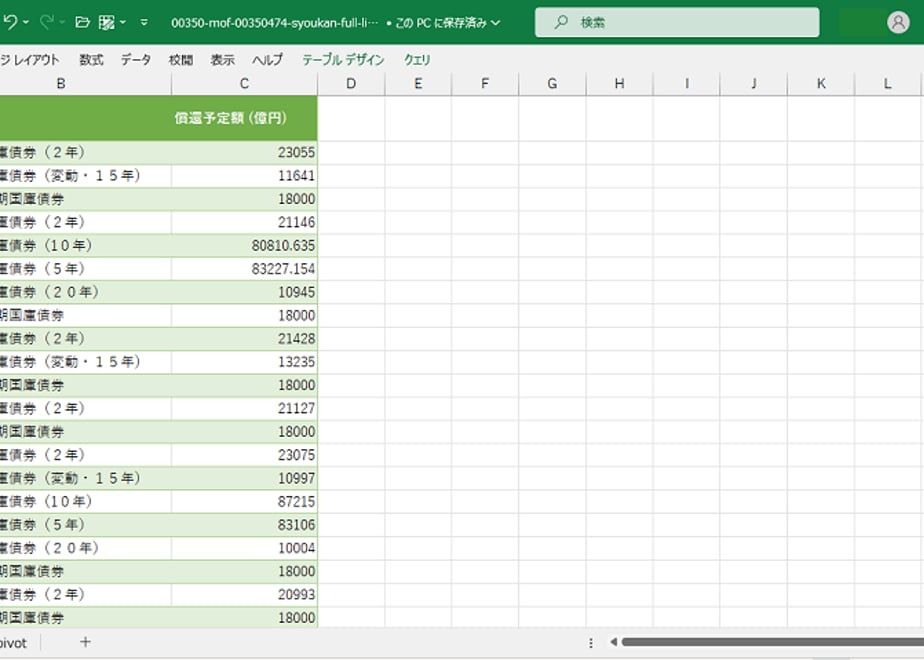
Task: Switch to the pivot sheet tab
Action: [14, 643]
